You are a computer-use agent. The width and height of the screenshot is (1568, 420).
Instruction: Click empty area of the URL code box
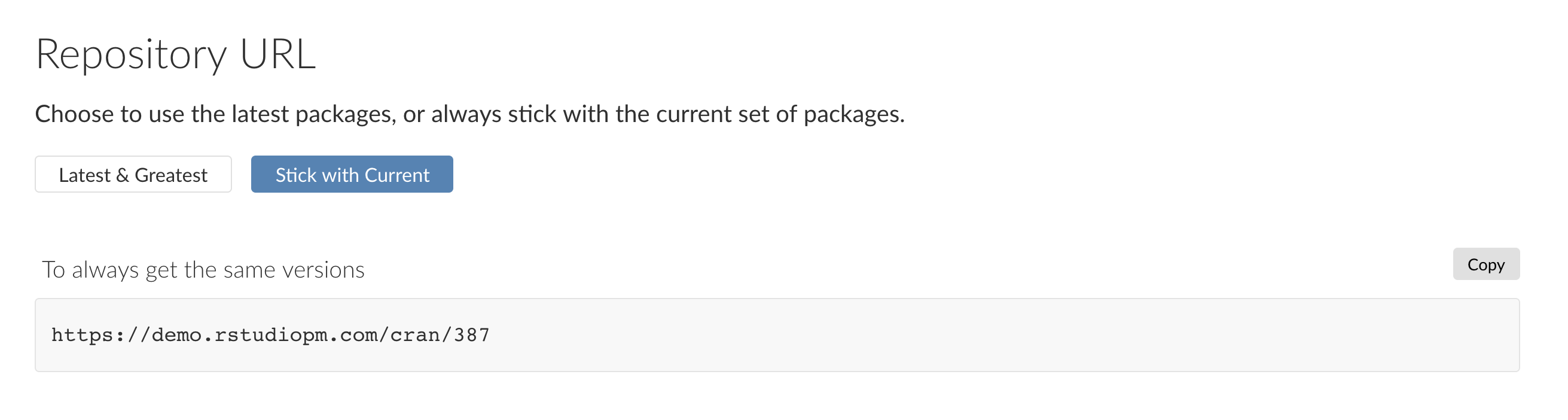[x=974, y=335]
